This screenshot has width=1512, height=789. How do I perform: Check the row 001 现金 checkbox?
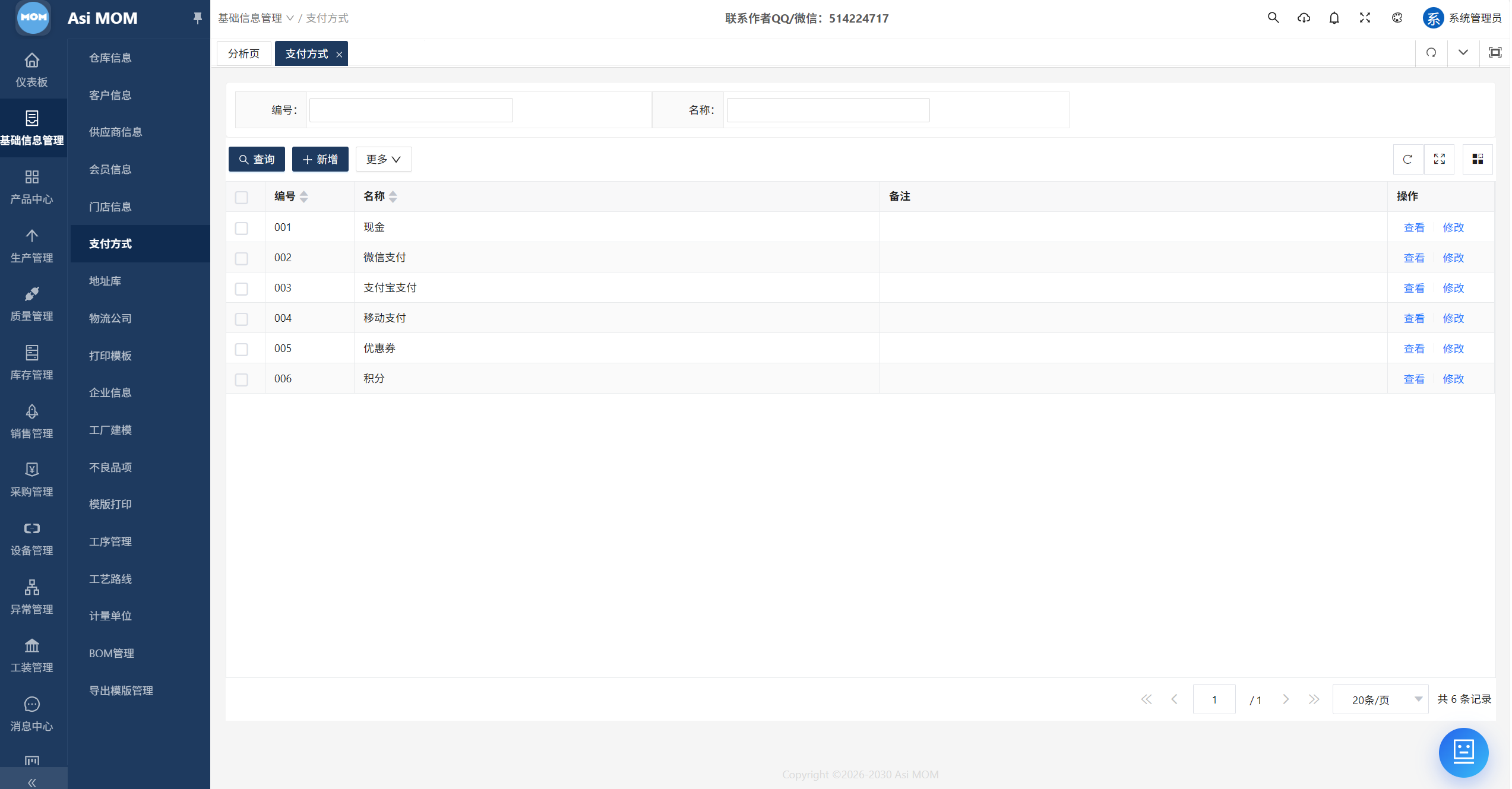242,228
